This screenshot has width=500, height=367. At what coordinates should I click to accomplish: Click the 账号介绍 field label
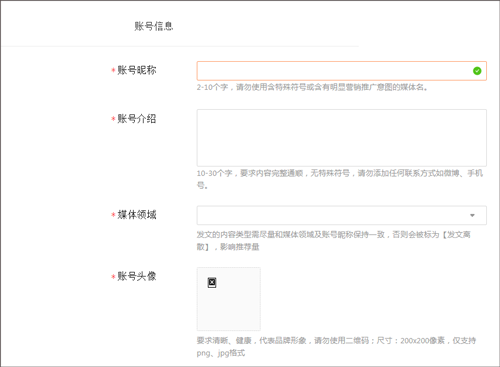tap(137, 119)
